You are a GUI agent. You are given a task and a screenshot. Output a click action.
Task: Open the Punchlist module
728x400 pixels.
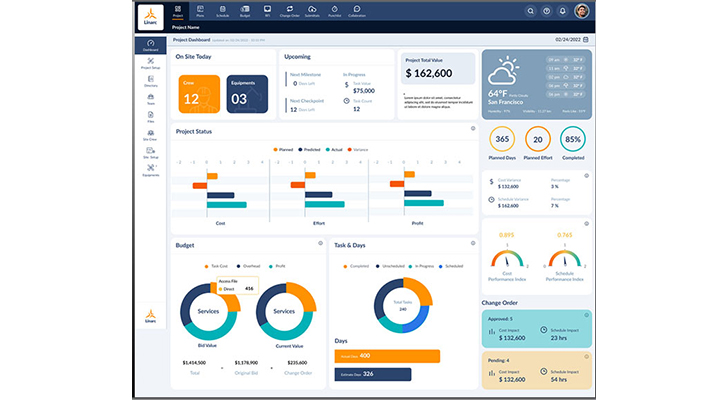(x=334, y=11)
